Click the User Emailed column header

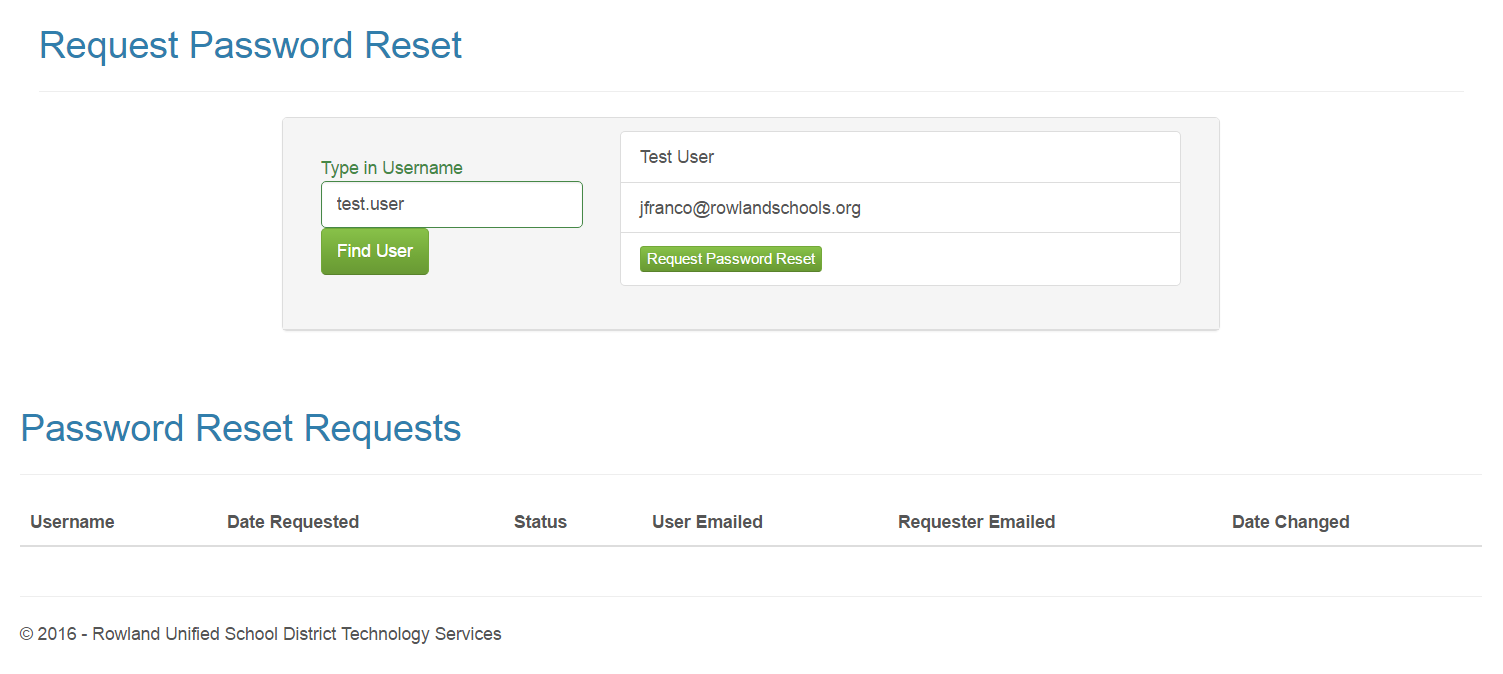[x=706, y=521]
